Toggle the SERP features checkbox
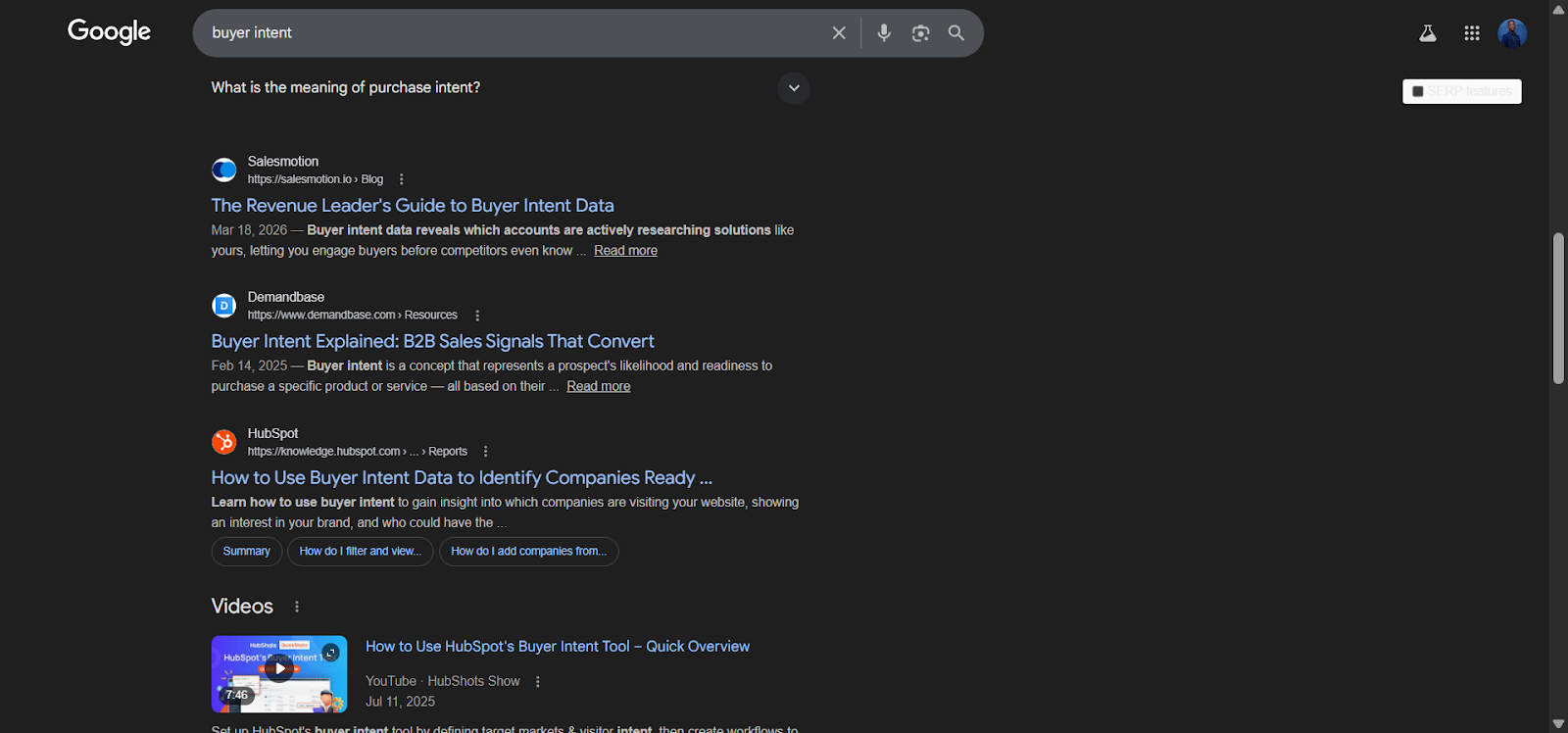The height and width of the screenshot is (733, 1568). pyautogui.click(x=1417, y=91)
